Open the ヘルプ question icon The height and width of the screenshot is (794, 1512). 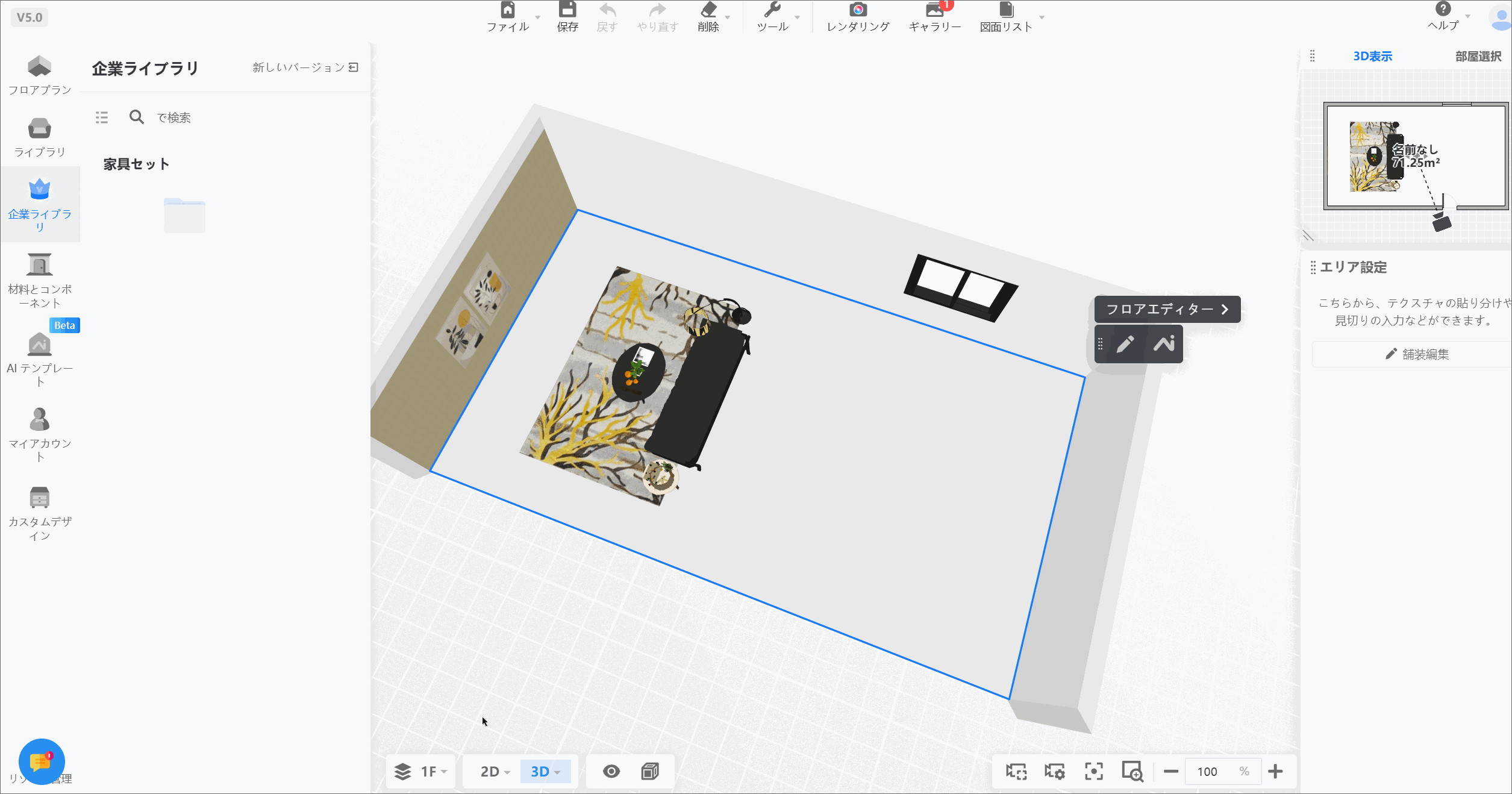click(x=1443, y=9)
